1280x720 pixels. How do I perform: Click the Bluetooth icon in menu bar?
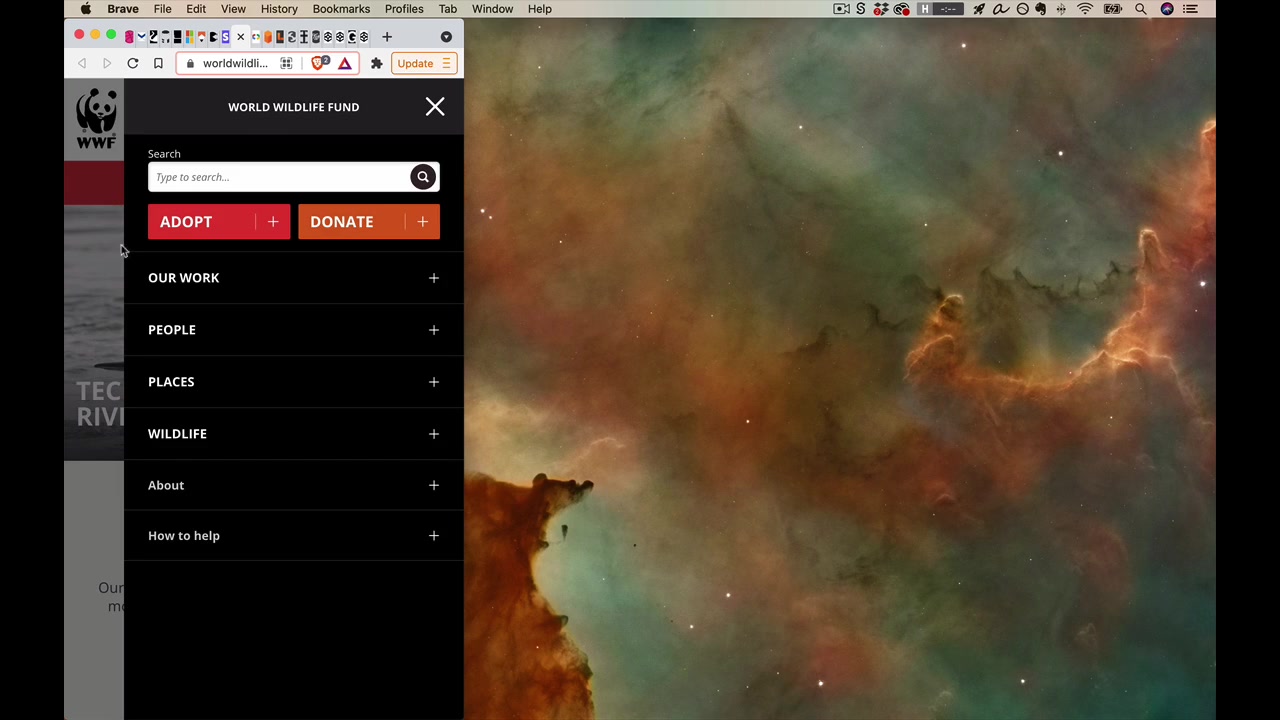point(1061,9)
